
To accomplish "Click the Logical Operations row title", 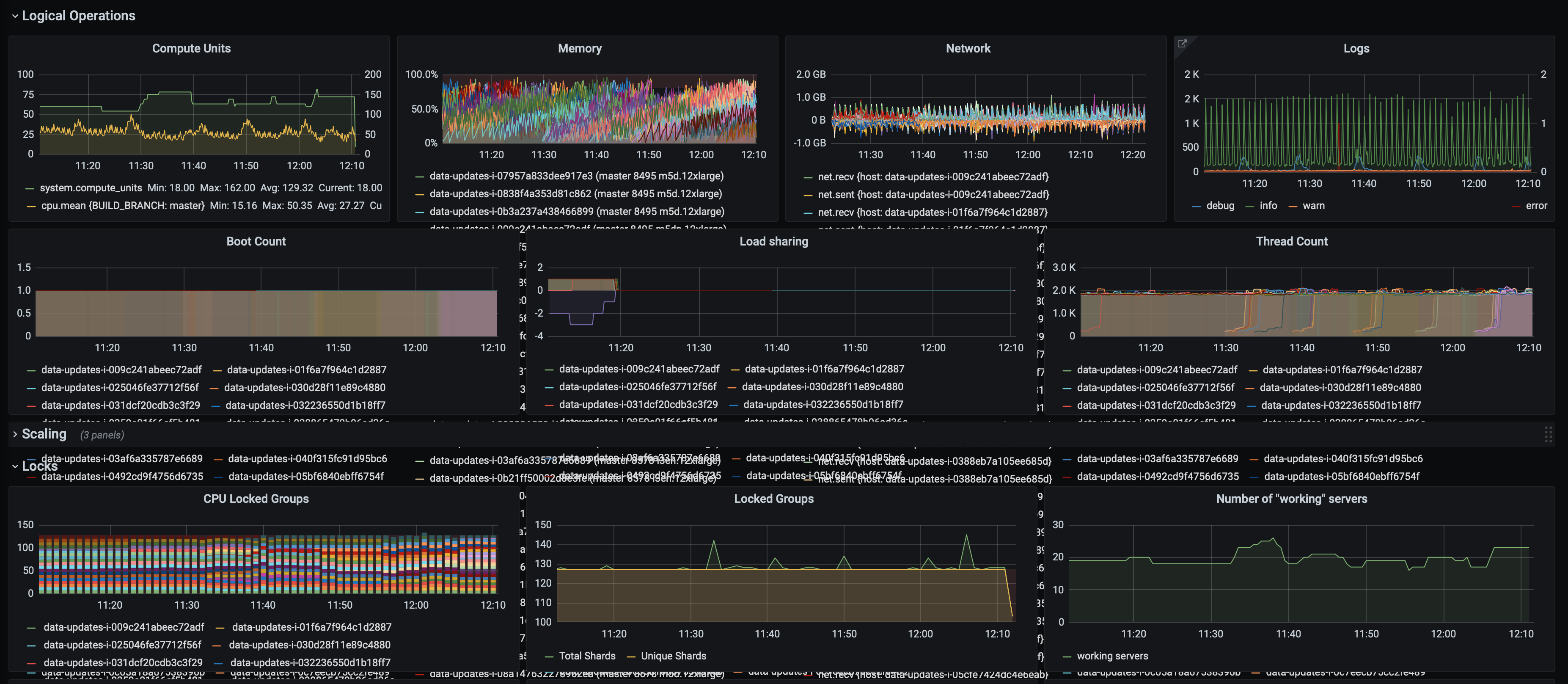I will pos(79,16).
